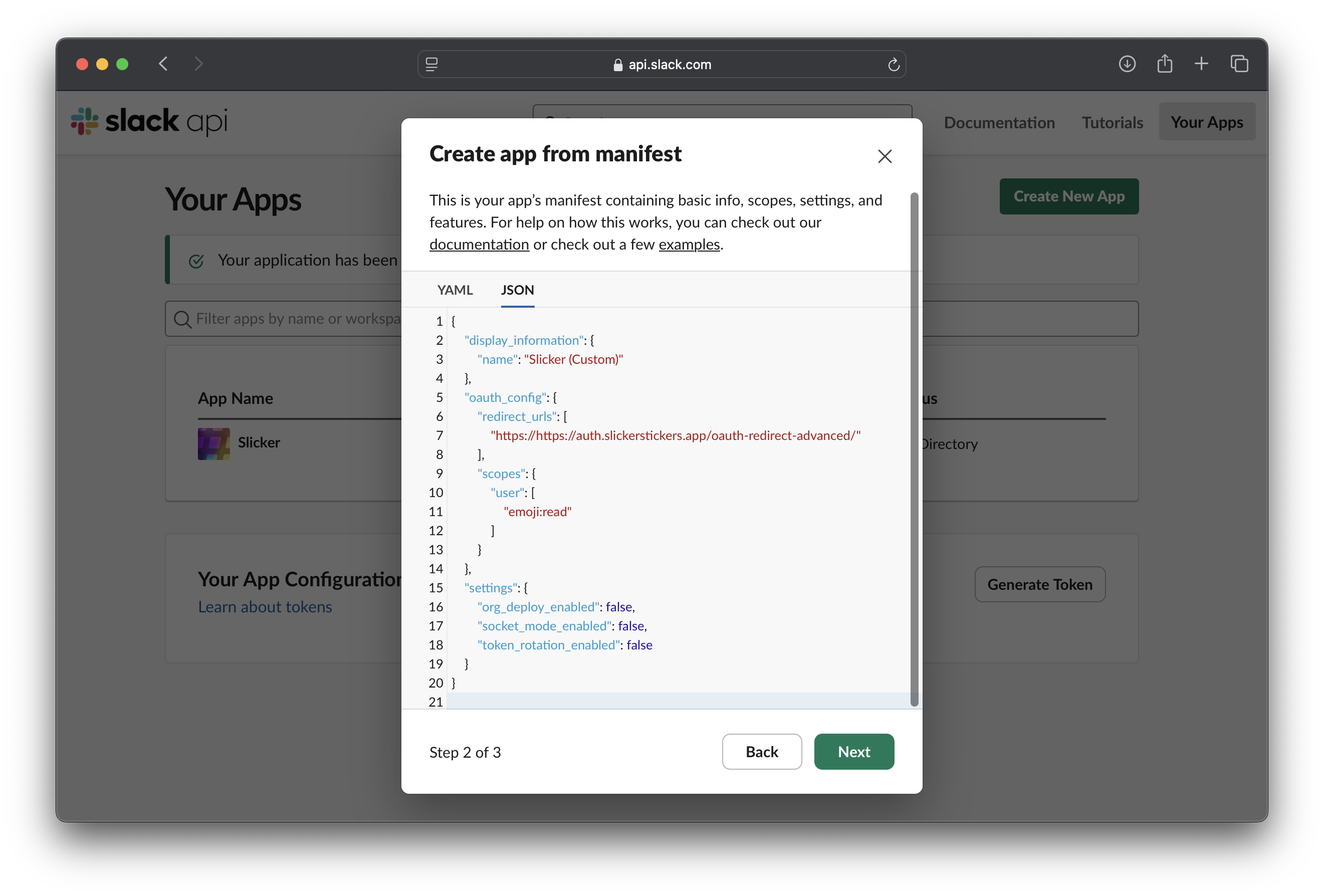This screenshot has height=896, width=1324.
Task: Click the api.slack.com address bar
Action: point(669,64)
